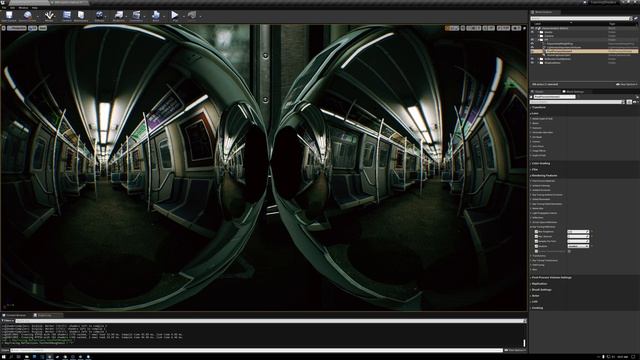Viewport: 640px width, 360px height.
Task: Click the viewport transform tools icon group
Action: (452, 28)
